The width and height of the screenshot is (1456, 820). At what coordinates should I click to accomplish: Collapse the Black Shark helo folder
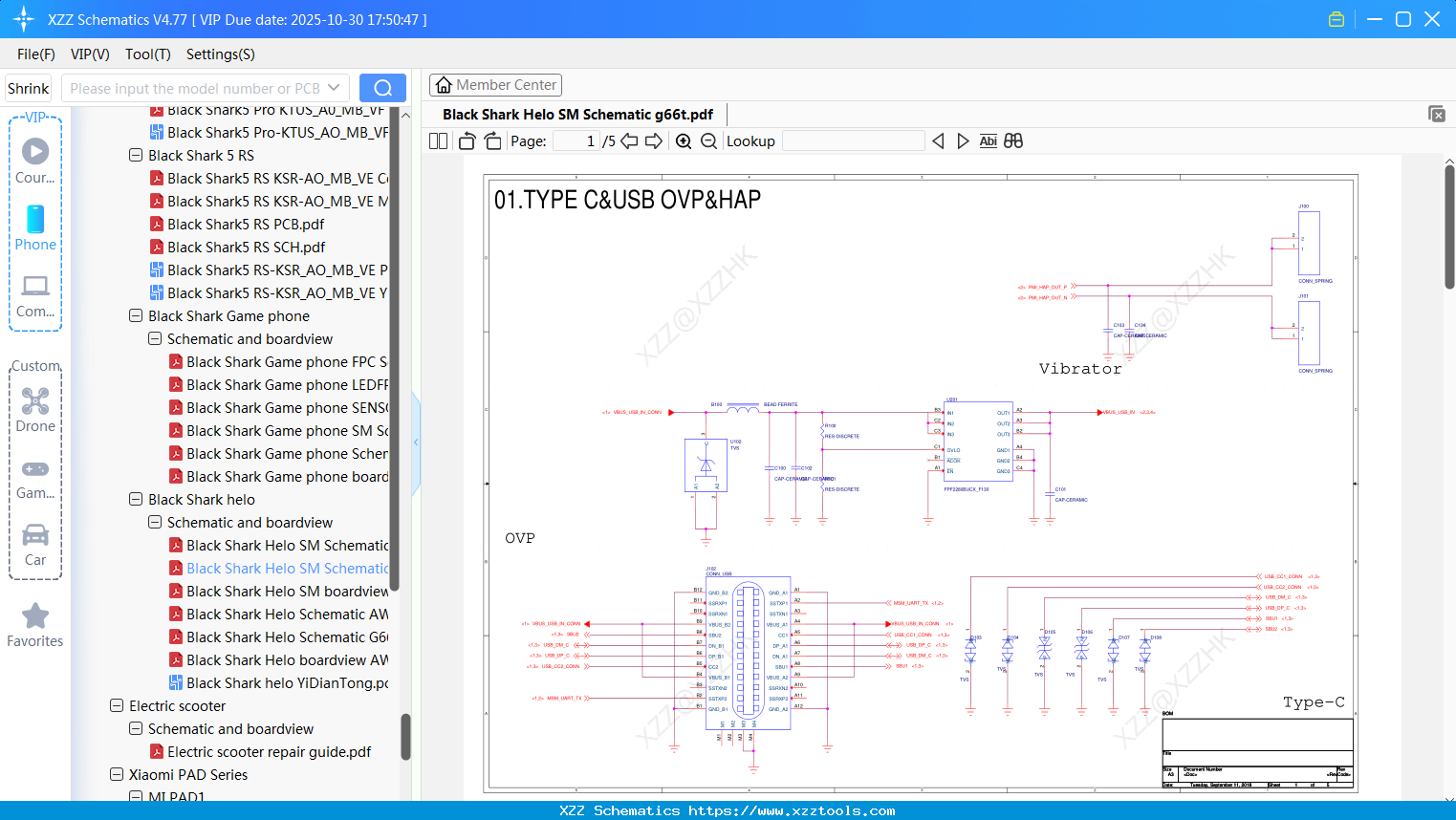[136, 500]
